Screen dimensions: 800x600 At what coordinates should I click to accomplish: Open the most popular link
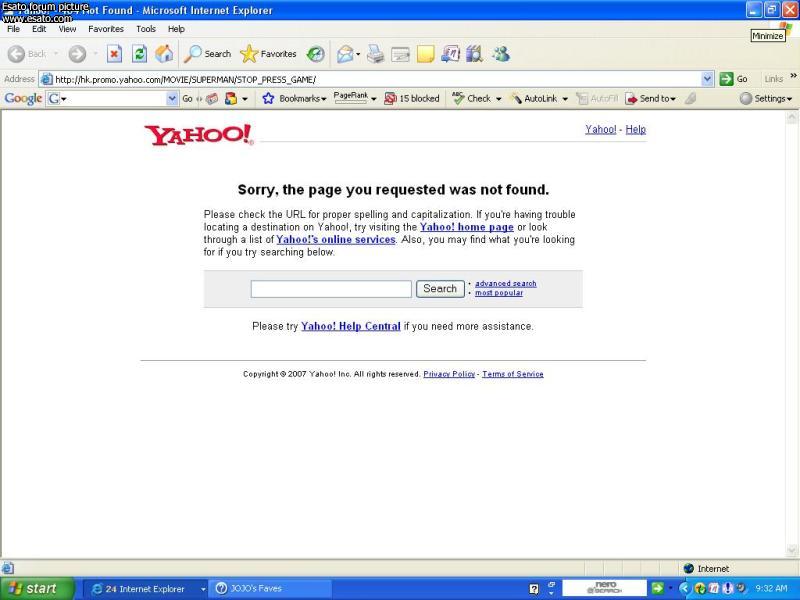click(499, 293)
